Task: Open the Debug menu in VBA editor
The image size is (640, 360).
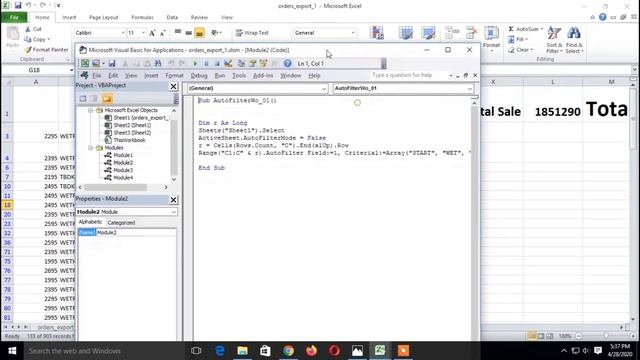Action: (199, 76)
